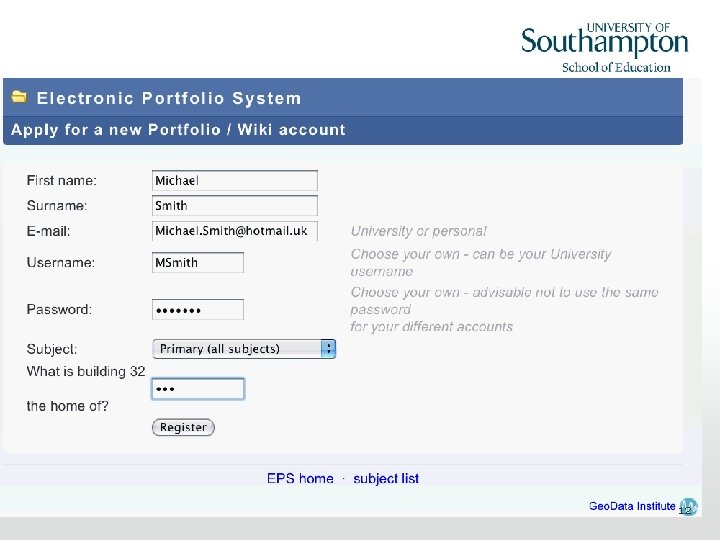Click the Password input field
Screen dimensions: 720x540
pyautogui.click(x=198, y=309)
